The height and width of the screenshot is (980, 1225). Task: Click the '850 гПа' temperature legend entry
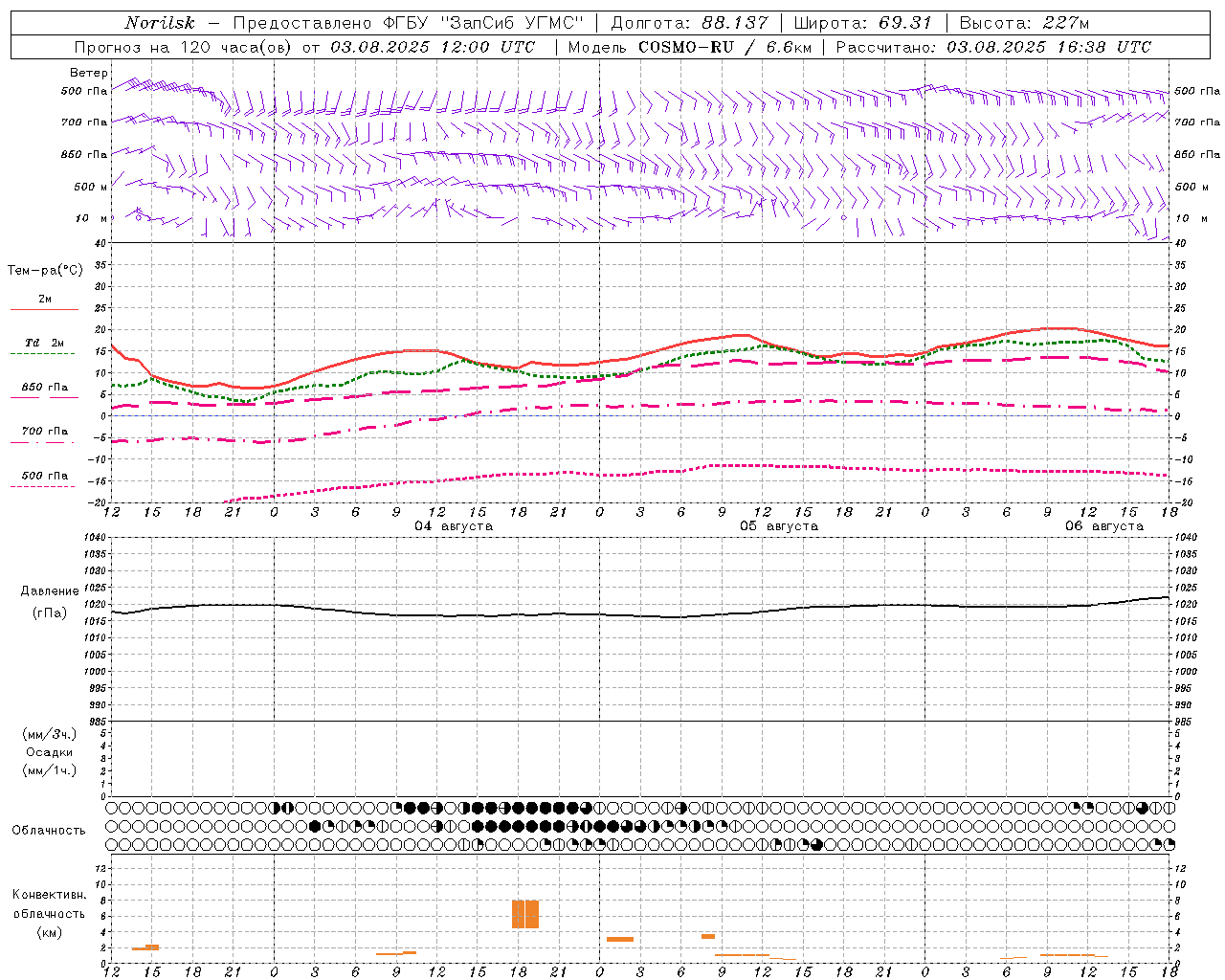(x=45, y=388)
